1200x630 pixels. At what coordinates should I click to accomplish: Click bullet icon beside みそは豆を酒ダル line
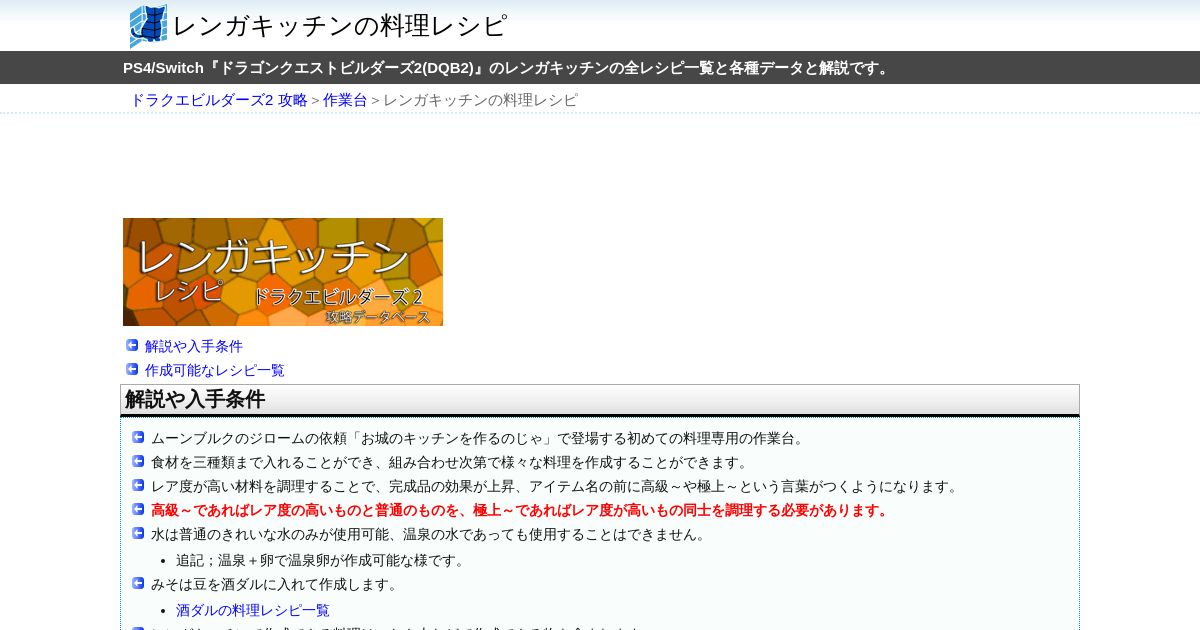point(138,583)
